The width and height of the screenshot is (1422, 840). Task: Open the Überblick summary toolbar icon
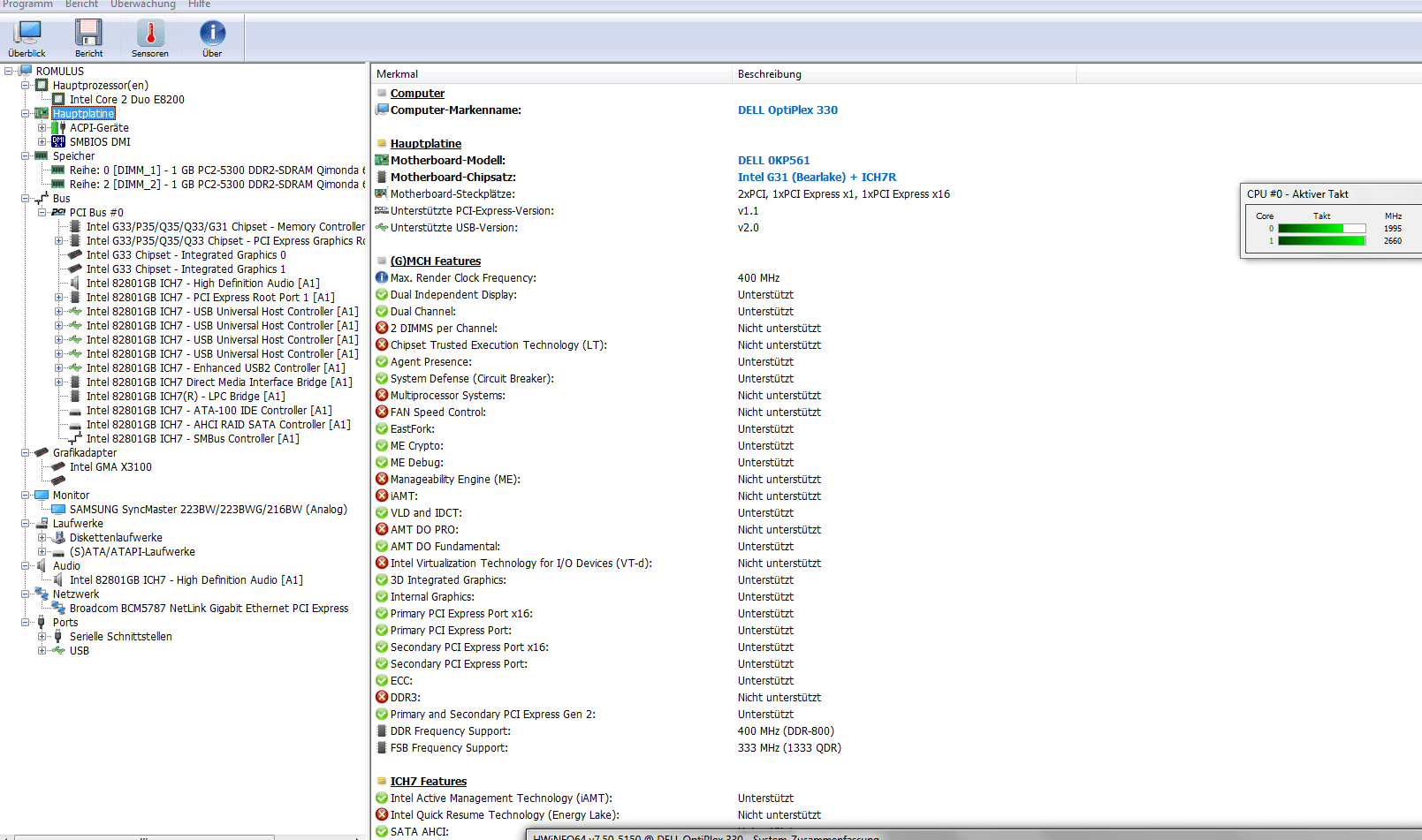[x=27, y=33]
